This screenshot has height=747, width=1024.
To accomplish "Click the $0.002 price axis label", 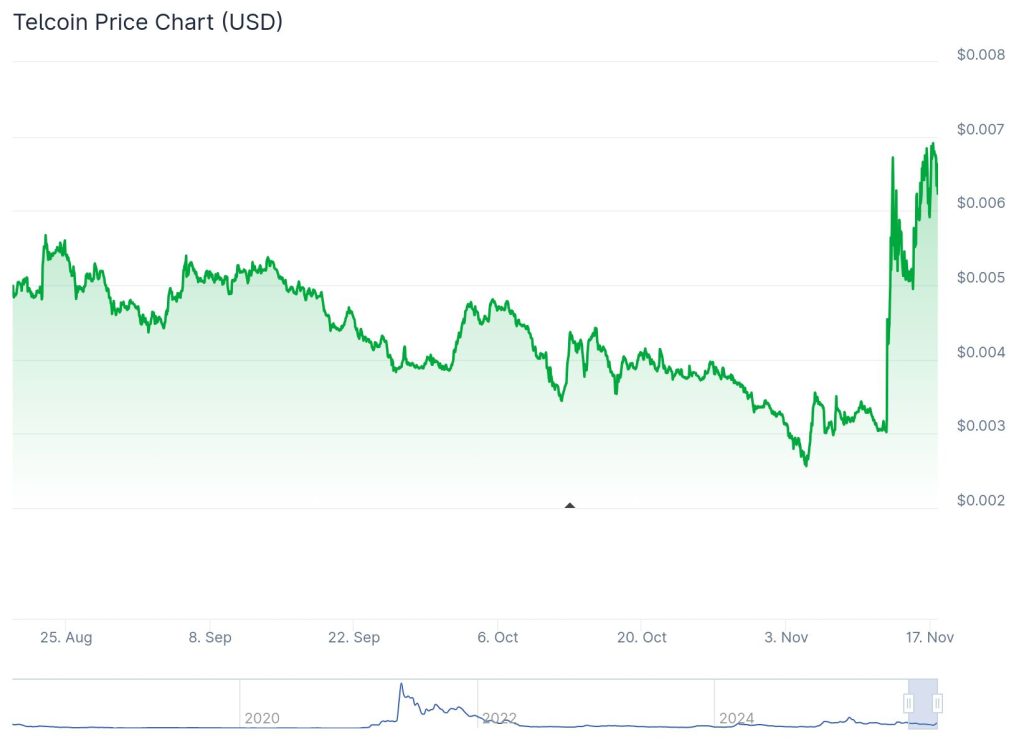I will click(980, 500).
